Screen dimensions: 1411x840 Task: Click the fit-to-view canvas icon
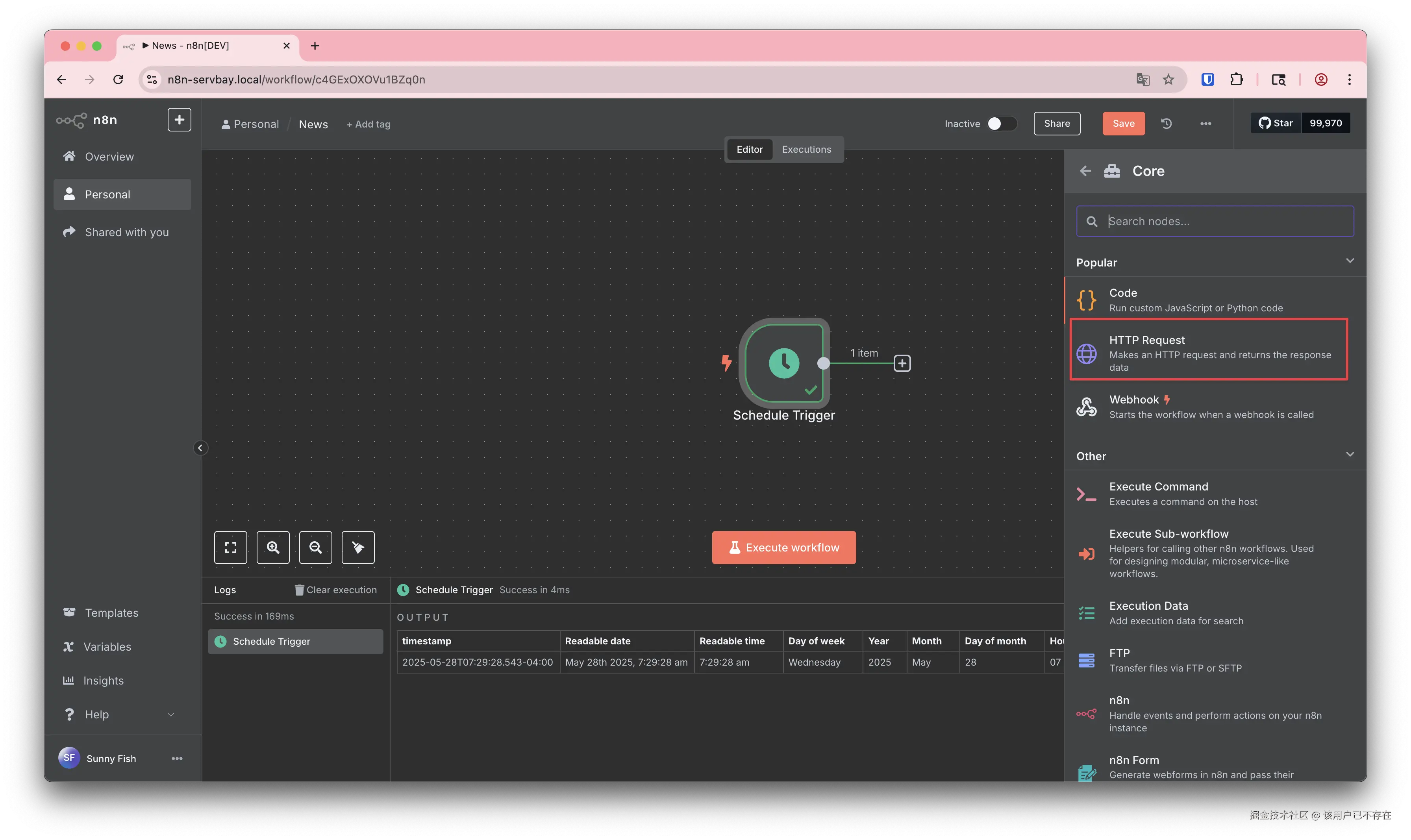tap(230, 548)
